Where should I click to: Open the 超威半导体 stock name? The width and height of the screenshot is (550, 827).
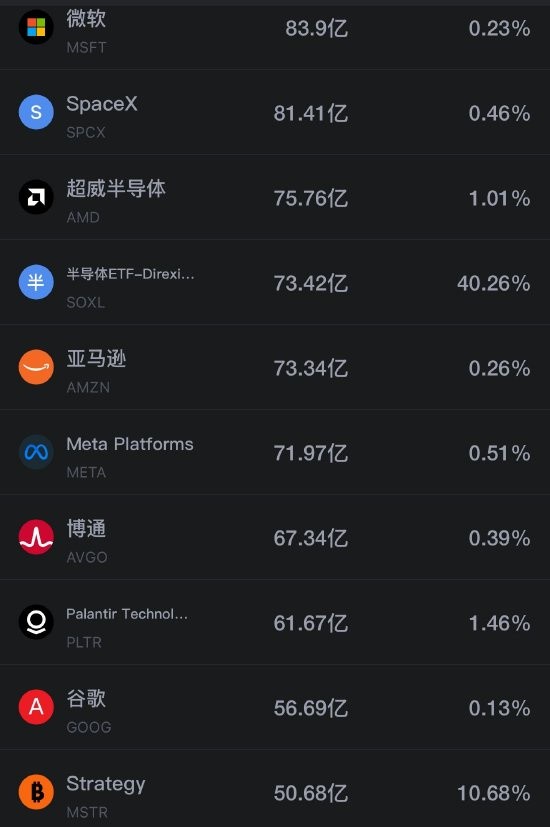tap(116, 188)
